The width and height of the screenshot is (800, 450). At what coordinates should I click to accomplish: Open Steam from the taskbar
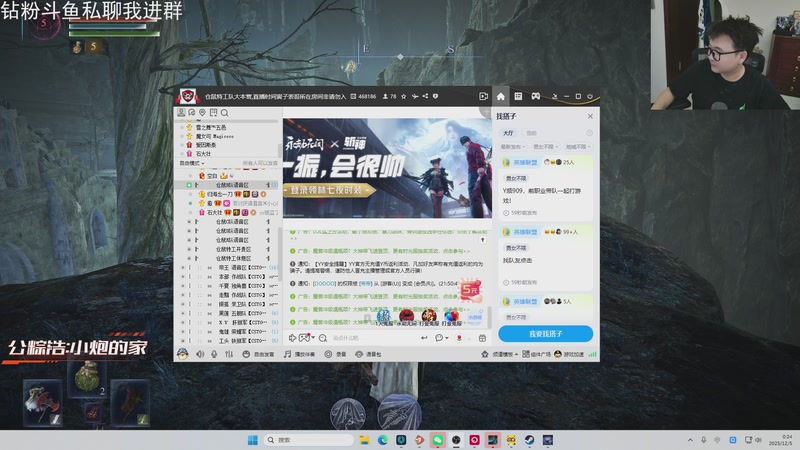(530, 440)
